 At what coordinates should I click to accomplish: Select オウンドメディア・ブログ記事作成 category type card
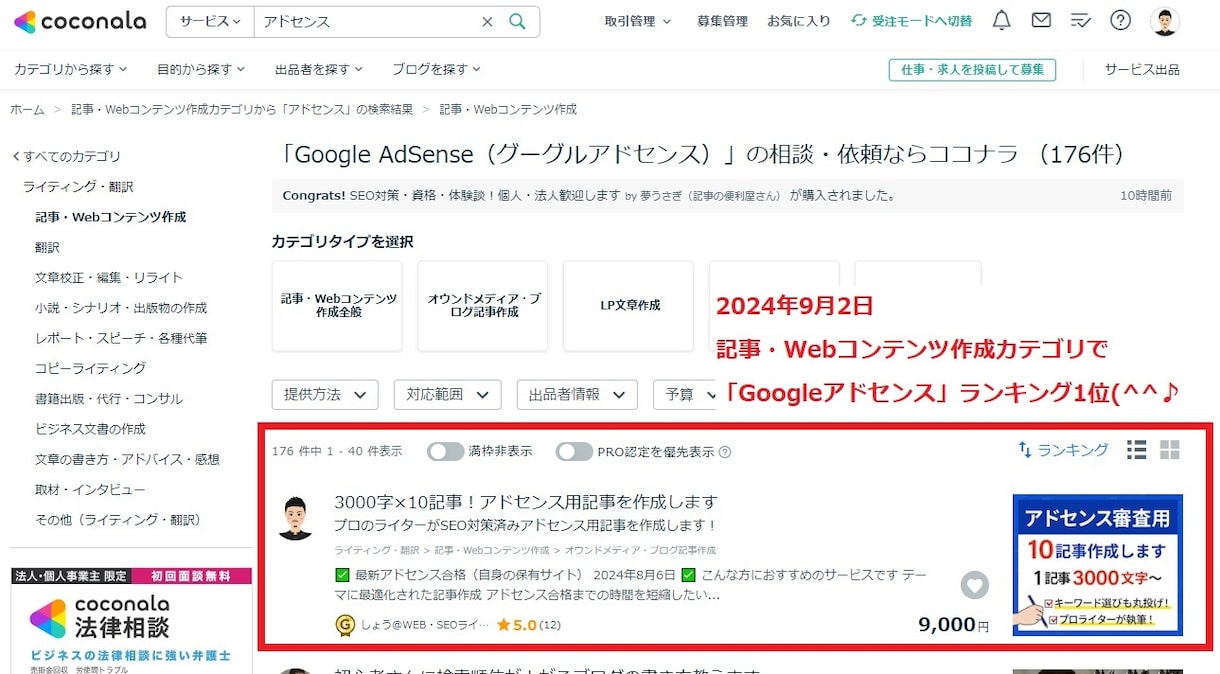coord(483,306)
